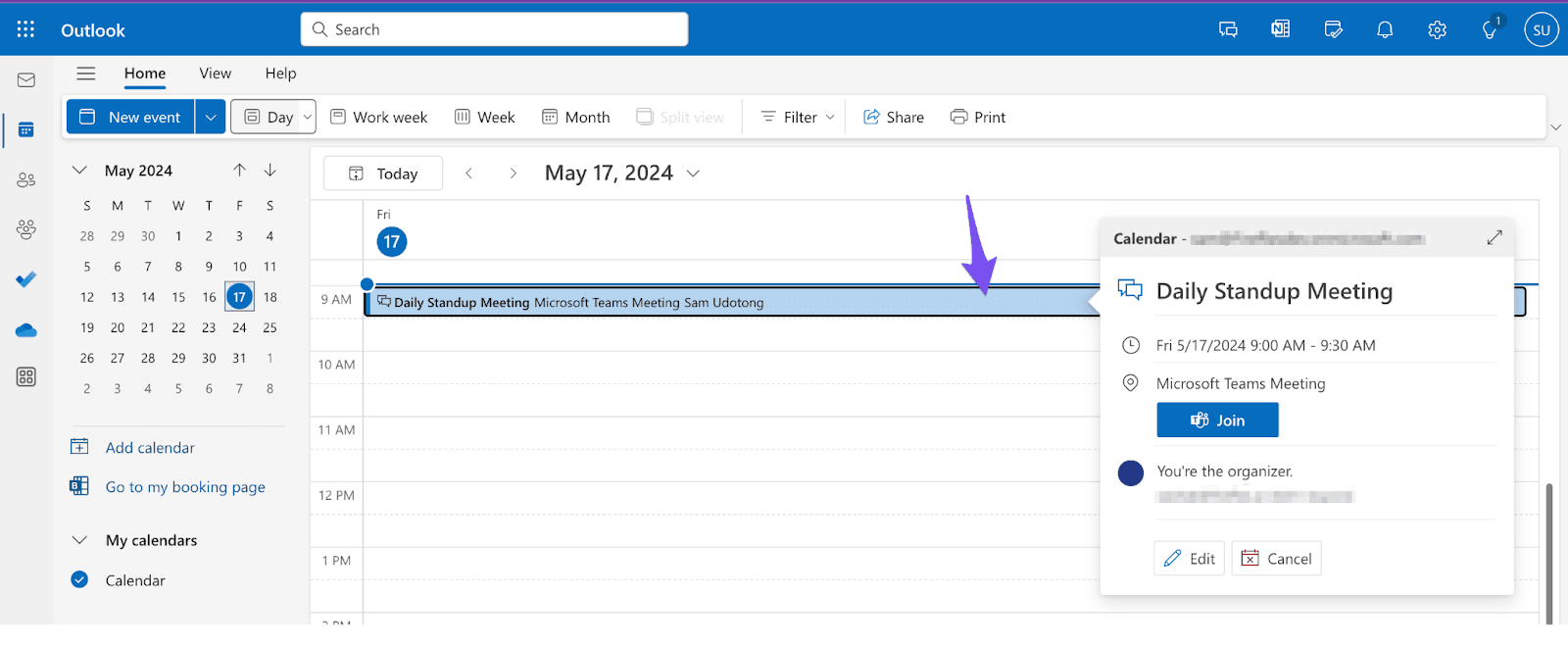The height and width of the screenshot is (647, 1568).
Task: Expand ribbon chevron at far right
Action: click(1555, 127)
